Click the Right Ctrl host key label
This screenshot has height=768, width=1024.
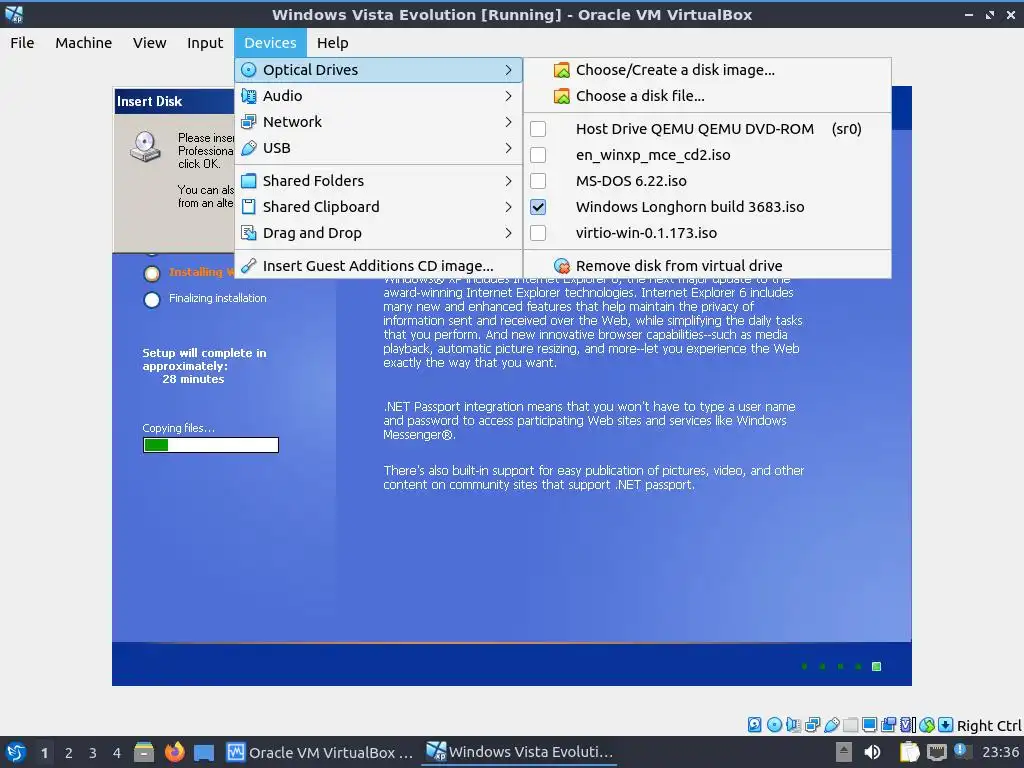click(x=989, y=726)
